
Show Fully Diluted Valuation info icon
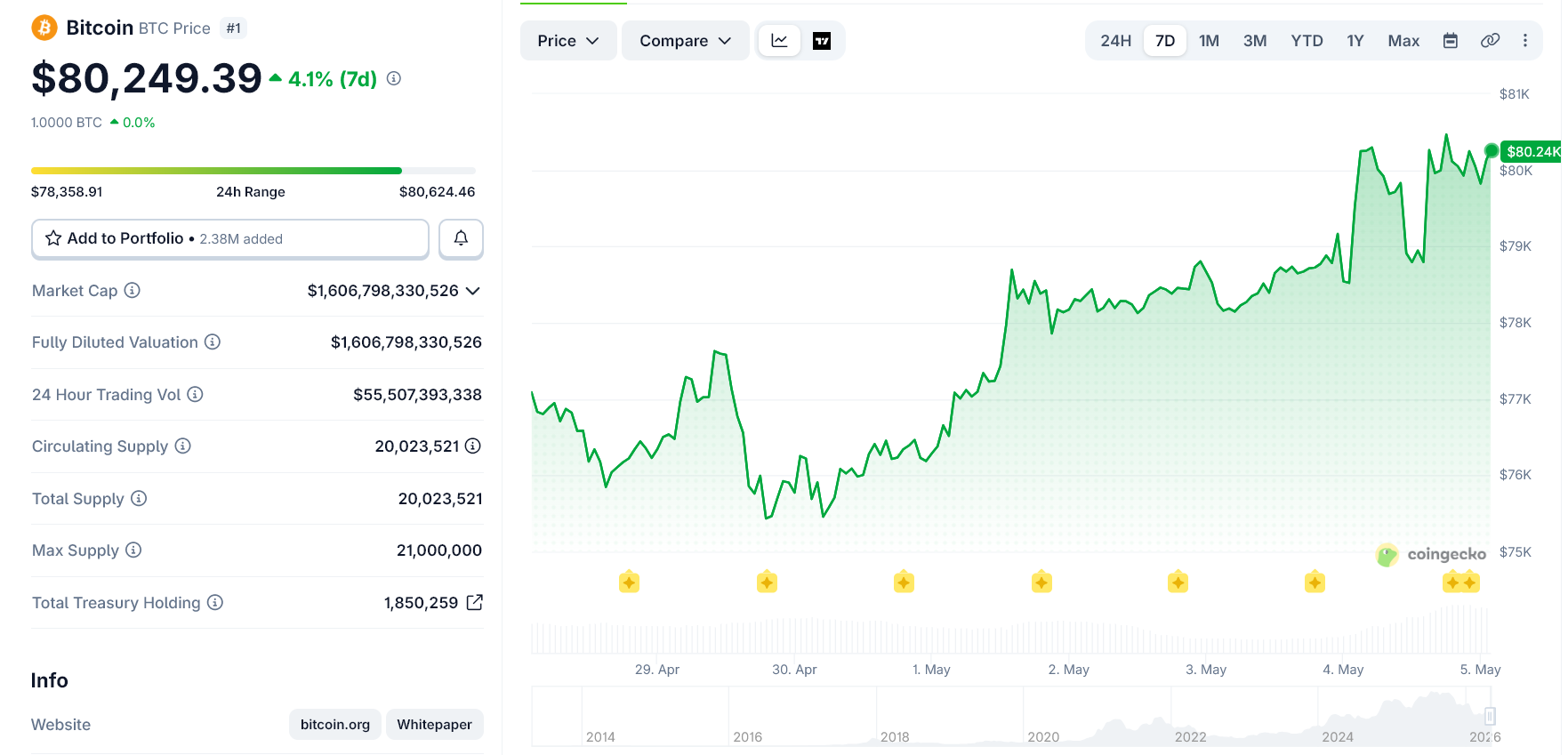[213, 341]
